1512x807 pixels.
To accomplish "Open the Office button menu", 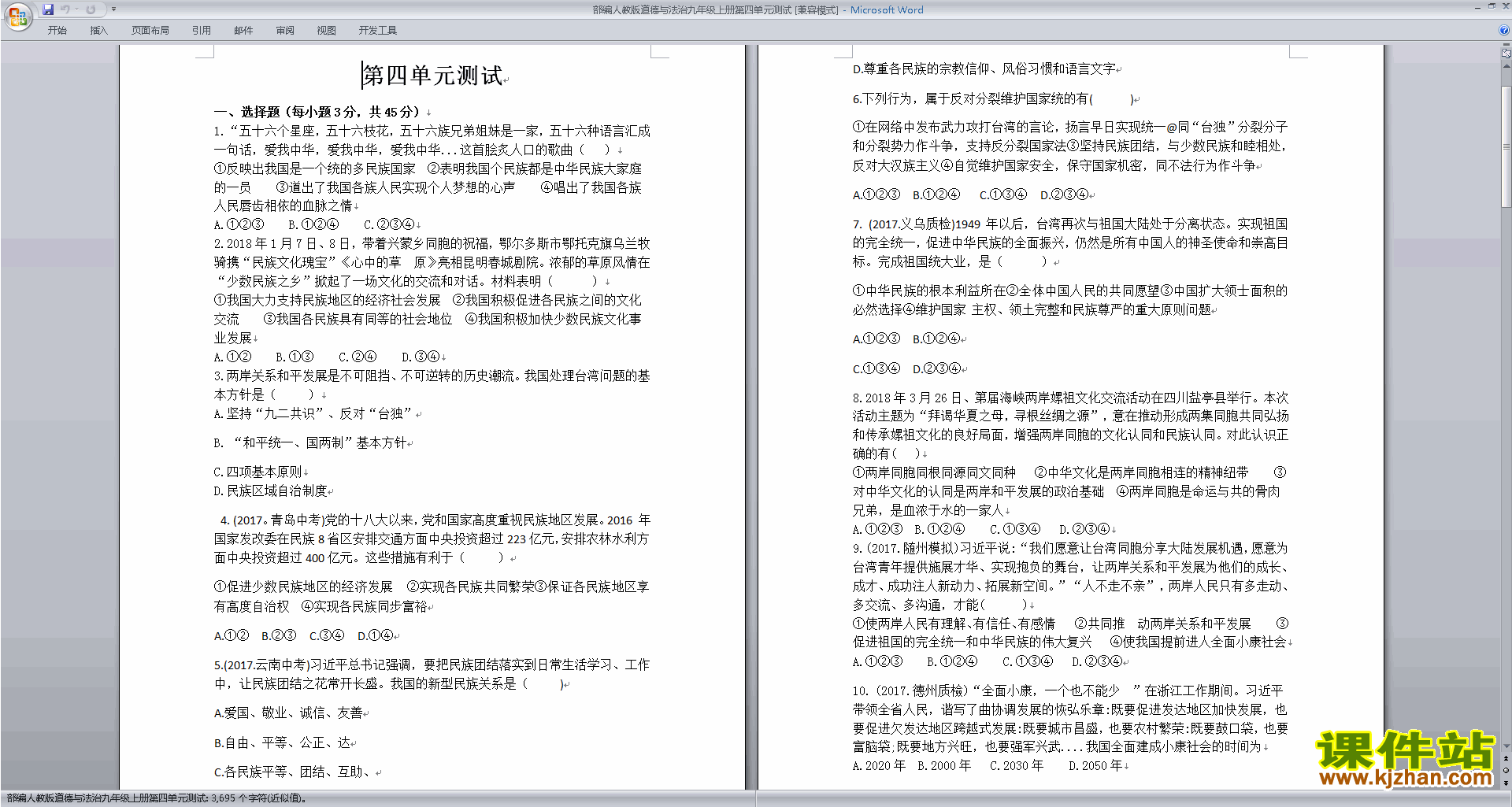I will [18, 17].
